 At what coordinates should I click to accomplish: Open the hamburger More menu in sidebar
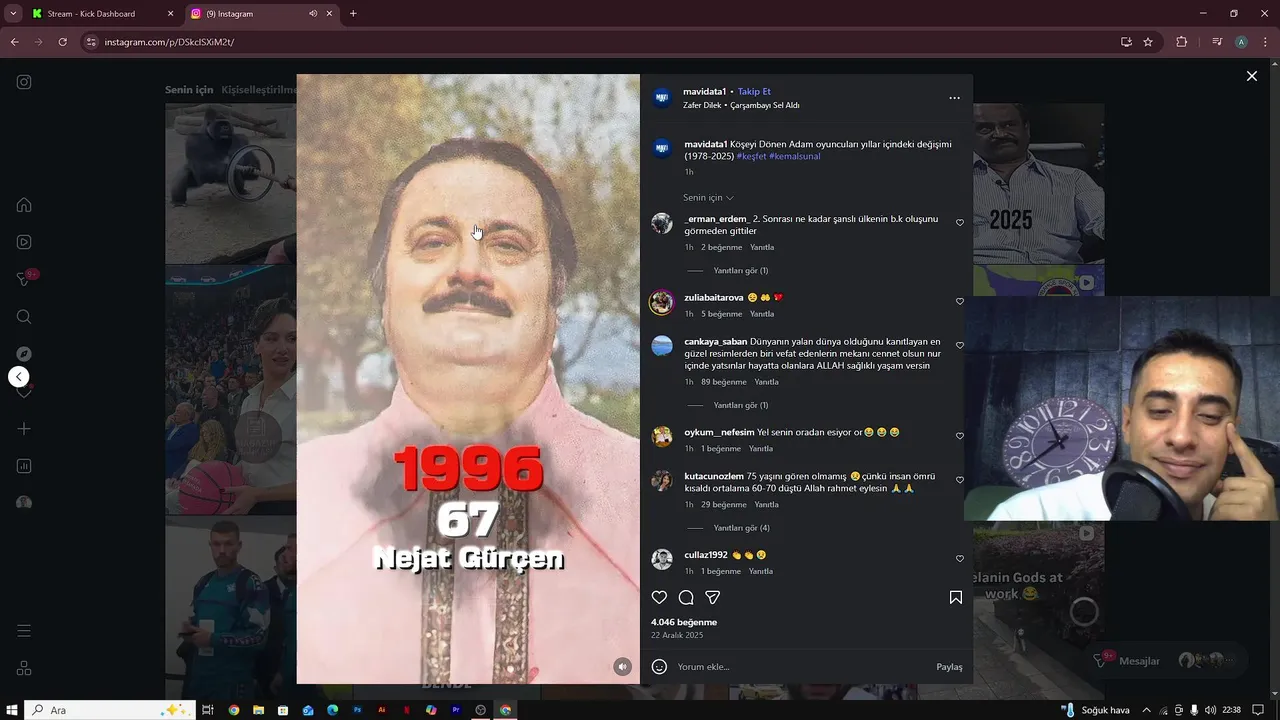click(x=24, y=631)
